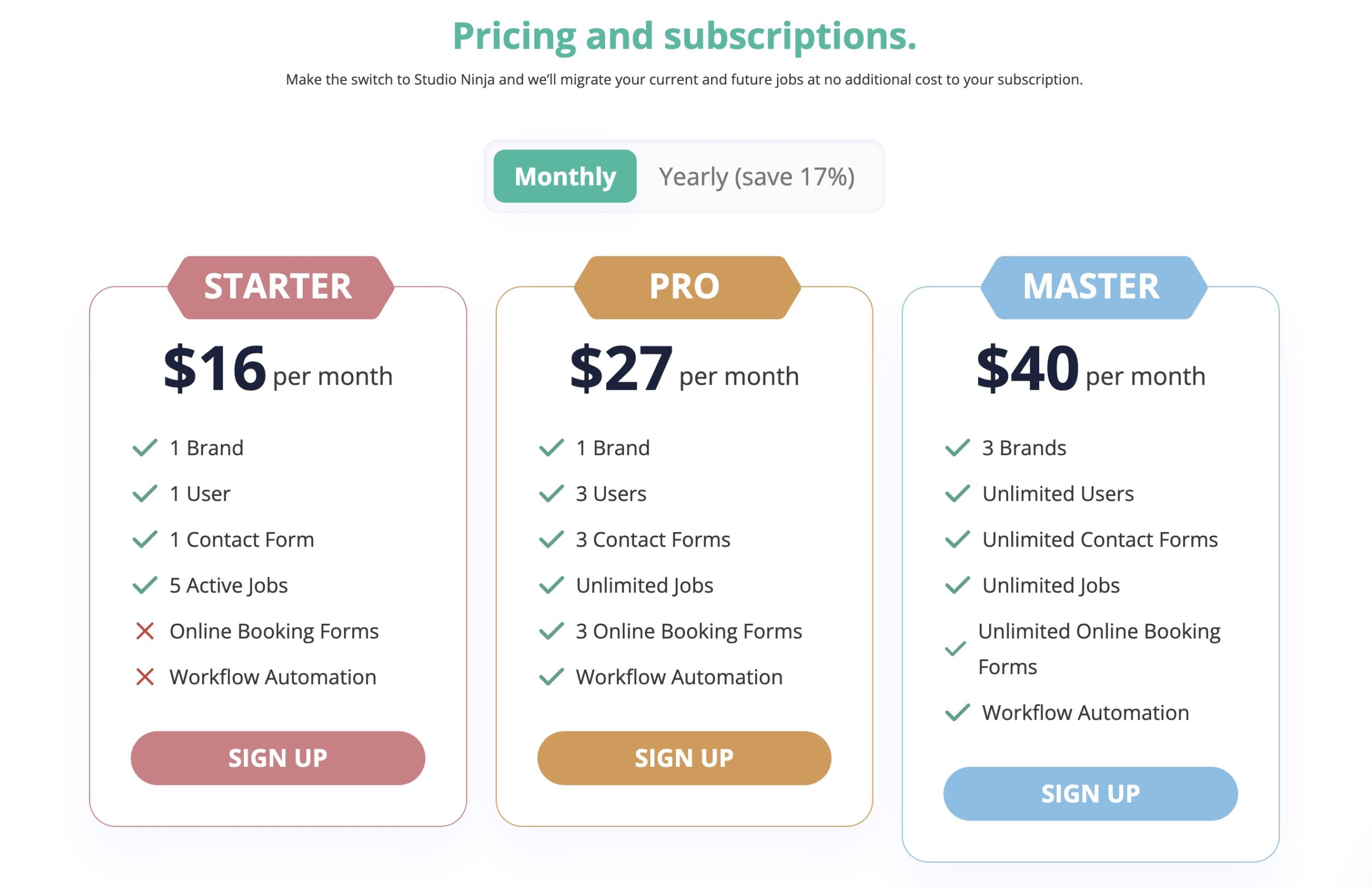Click checkmark next to 3 Users
1372x888 pixels.
(551, 493)
